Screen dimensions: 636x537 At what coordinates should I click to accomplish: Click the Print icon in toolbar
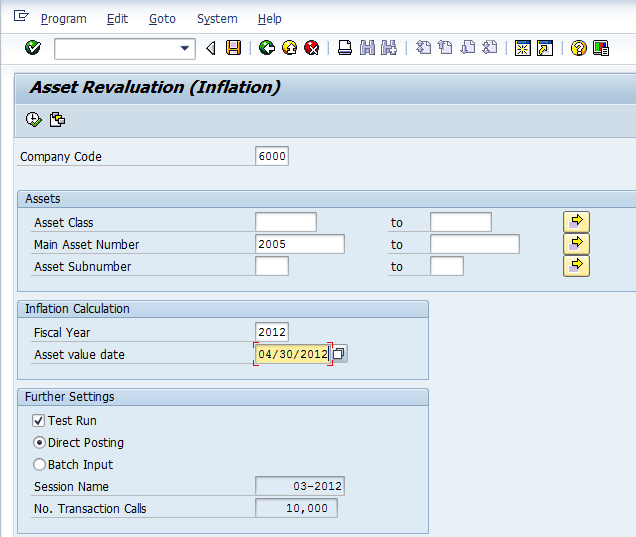tap(345, 48)
